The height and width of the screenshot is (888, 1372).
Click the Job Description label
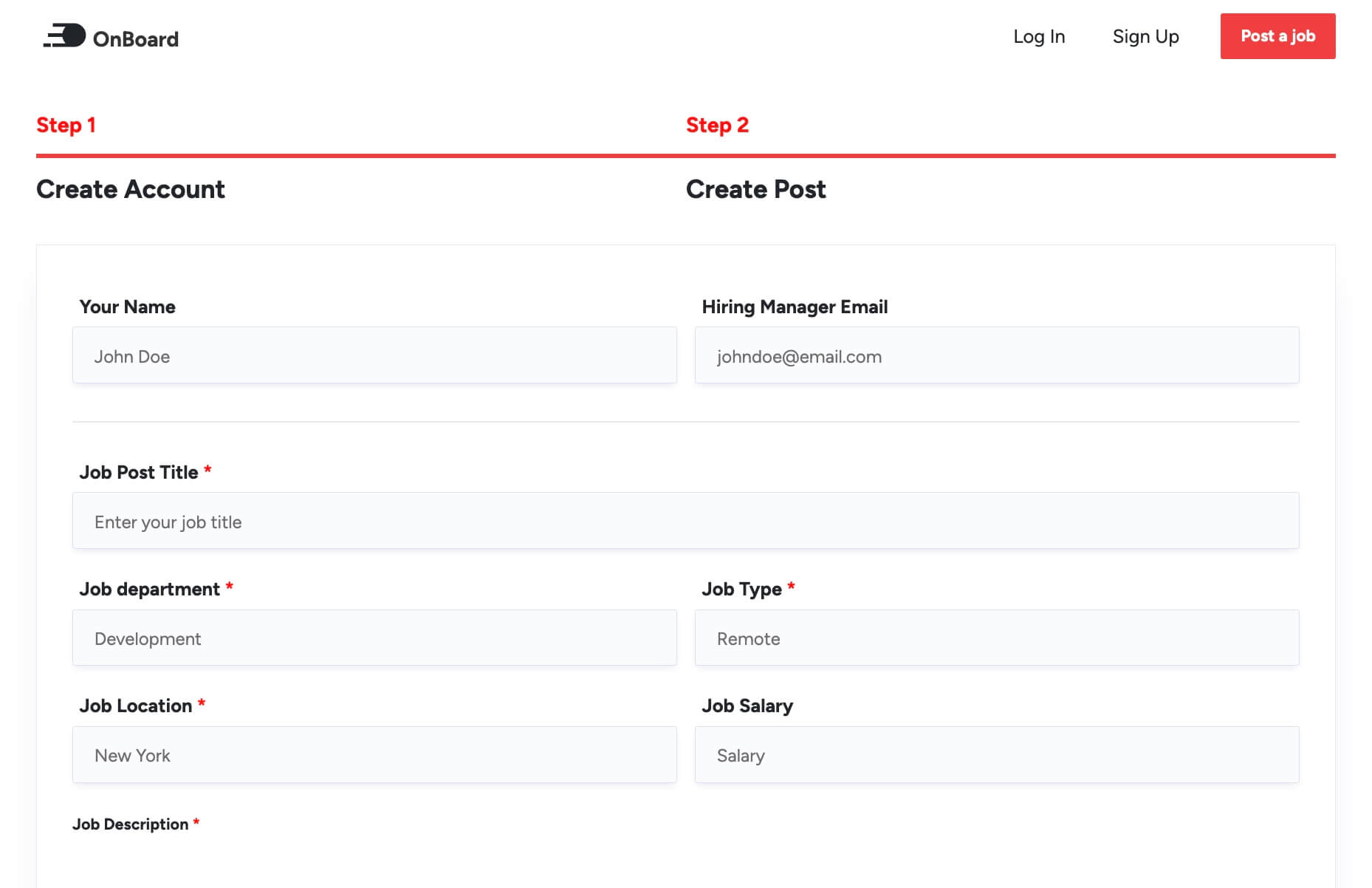click(x=130, y=824)
